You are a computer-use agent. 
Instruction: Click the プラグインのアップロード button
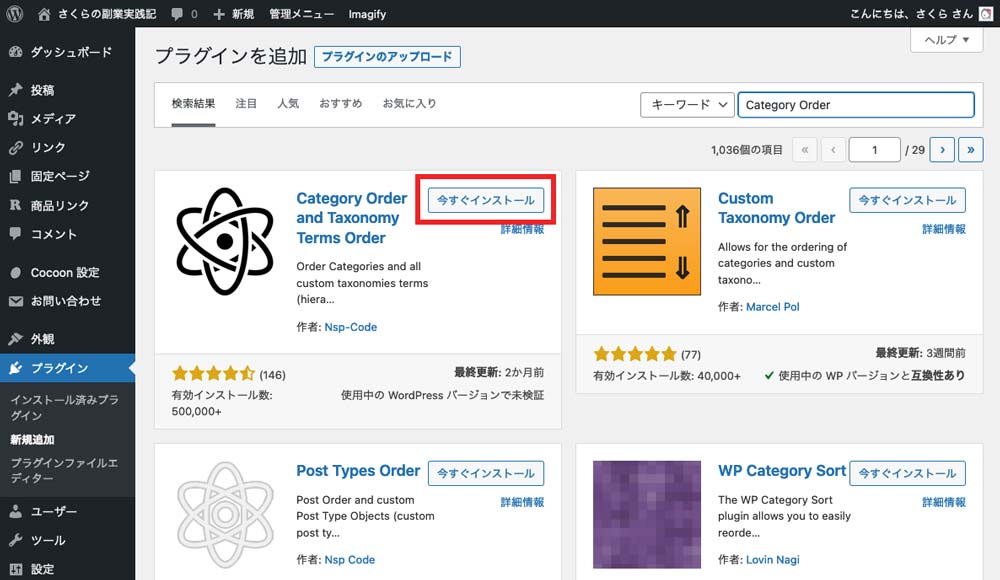(x=387, y=57)
